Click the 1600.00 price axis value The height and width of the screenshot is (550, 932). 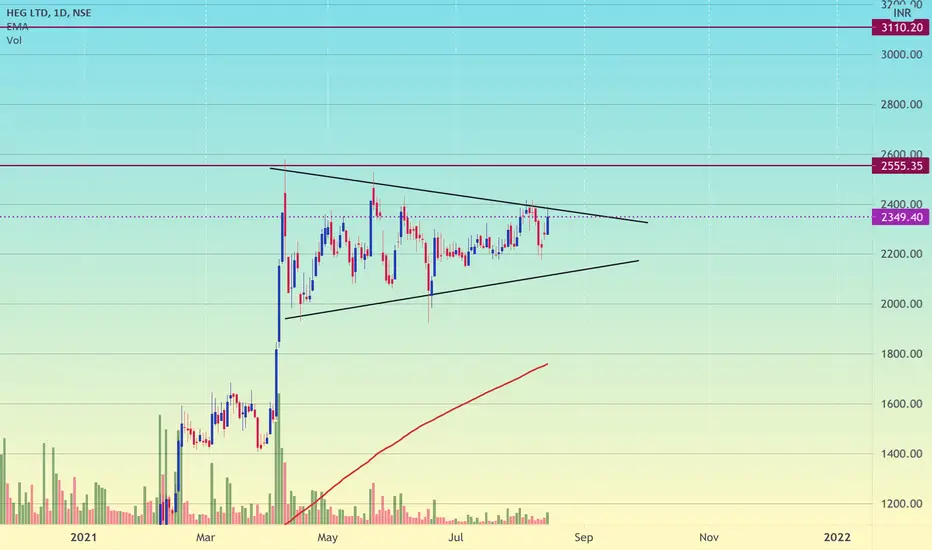pyautogui.click(x=901, y=404)
